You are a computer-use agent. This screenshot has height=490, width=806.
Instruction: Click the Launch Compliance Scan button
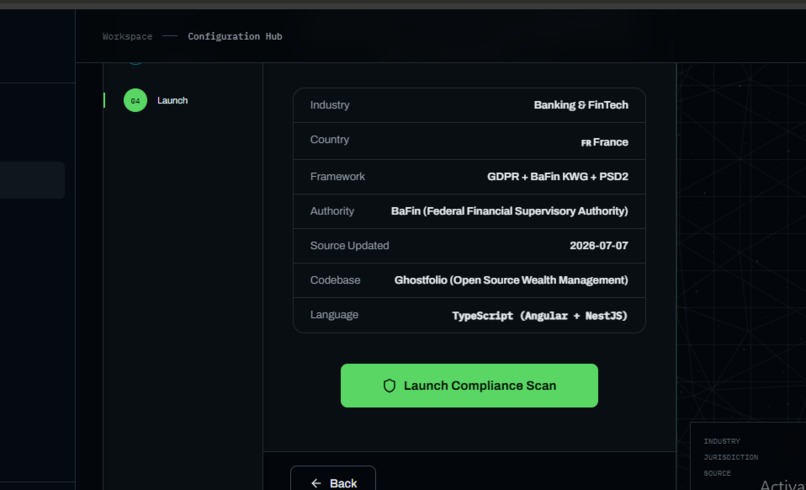[469, 386]
